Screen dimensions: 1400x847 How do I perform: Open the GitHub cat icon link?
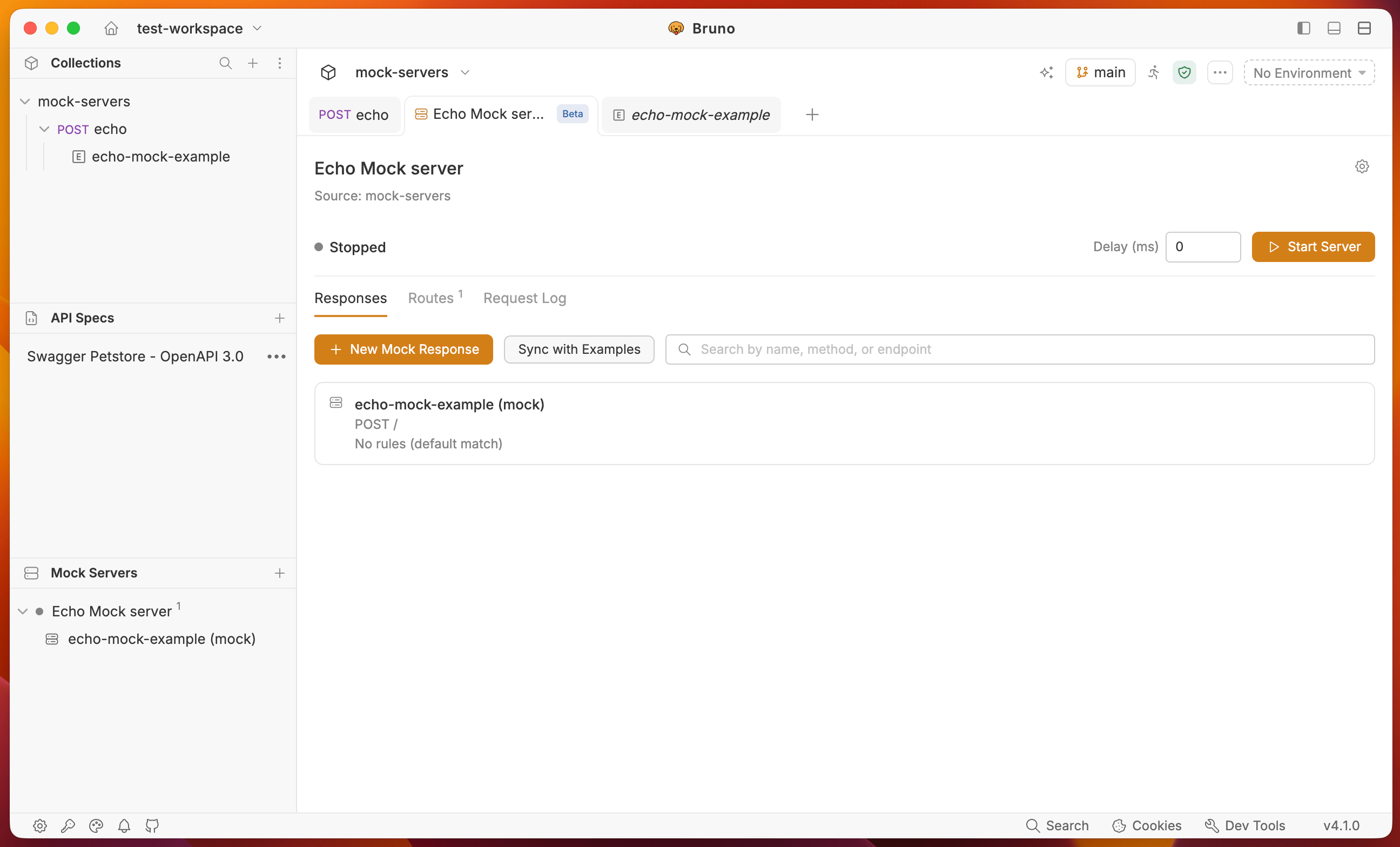click(152, 826)
